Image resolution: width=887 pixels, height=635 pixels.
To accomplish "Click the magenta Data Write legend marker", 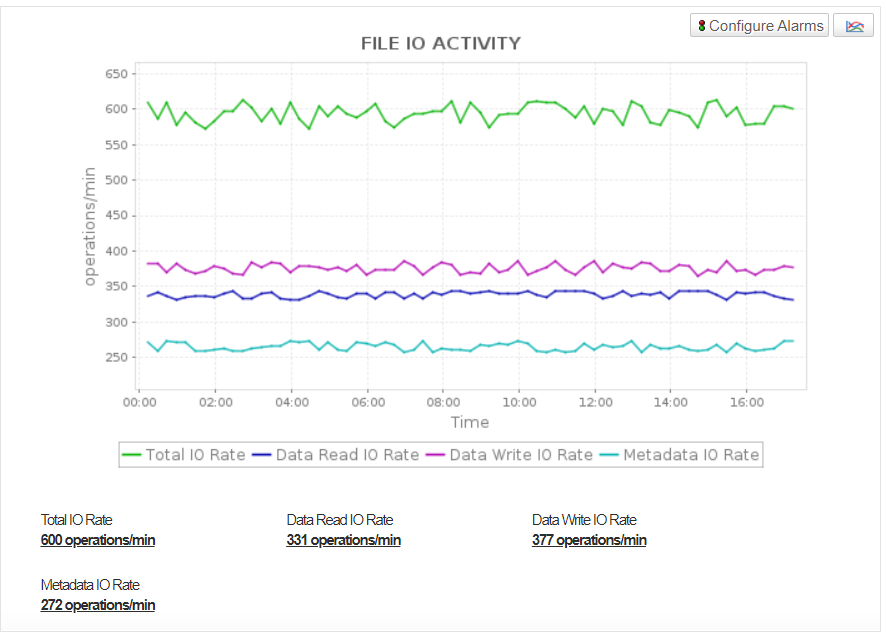I will 436,455.
